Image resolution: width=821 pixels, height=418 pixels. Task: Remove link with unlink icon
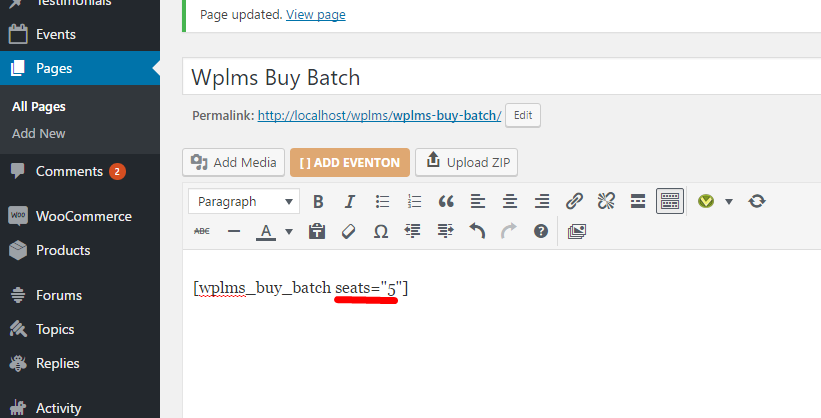606,201
